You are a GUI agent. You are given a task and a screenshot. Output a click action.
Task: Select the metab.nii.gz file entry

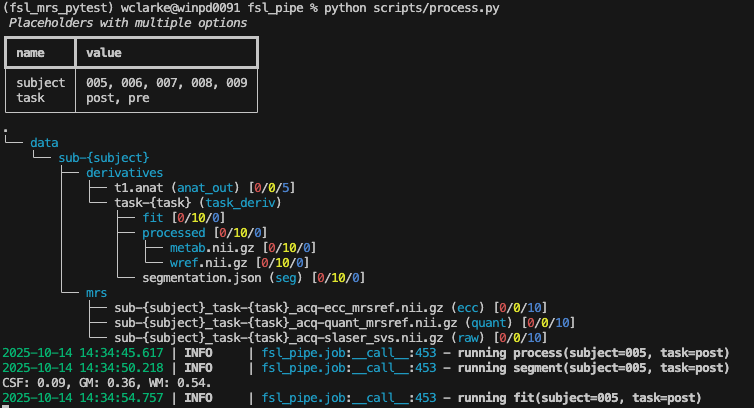point(202,247)
